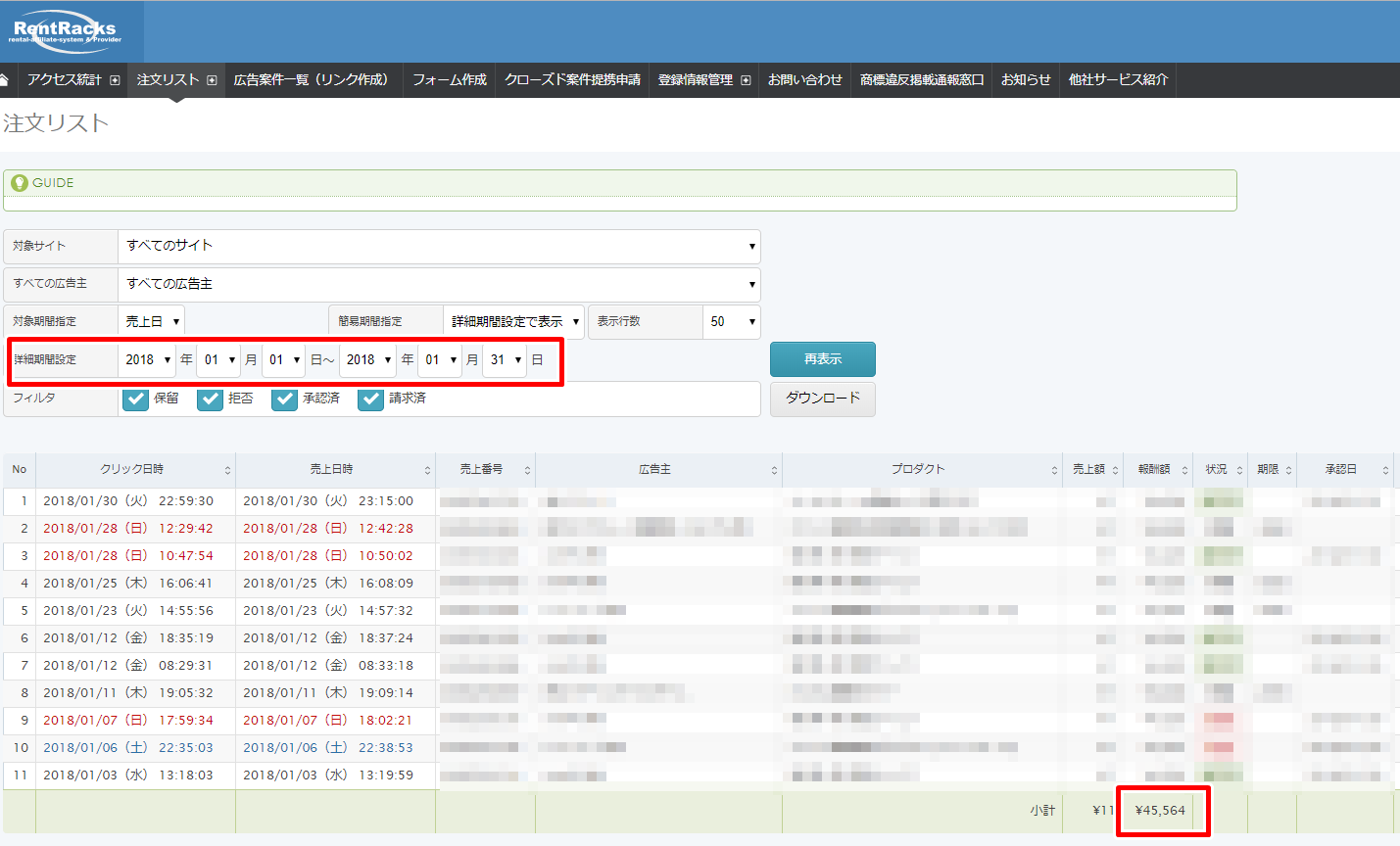Image resolution: width=1400 pixels, height=846 pixels.
Task: Click the home icon in navigation bar
Action: pos(5,80)
